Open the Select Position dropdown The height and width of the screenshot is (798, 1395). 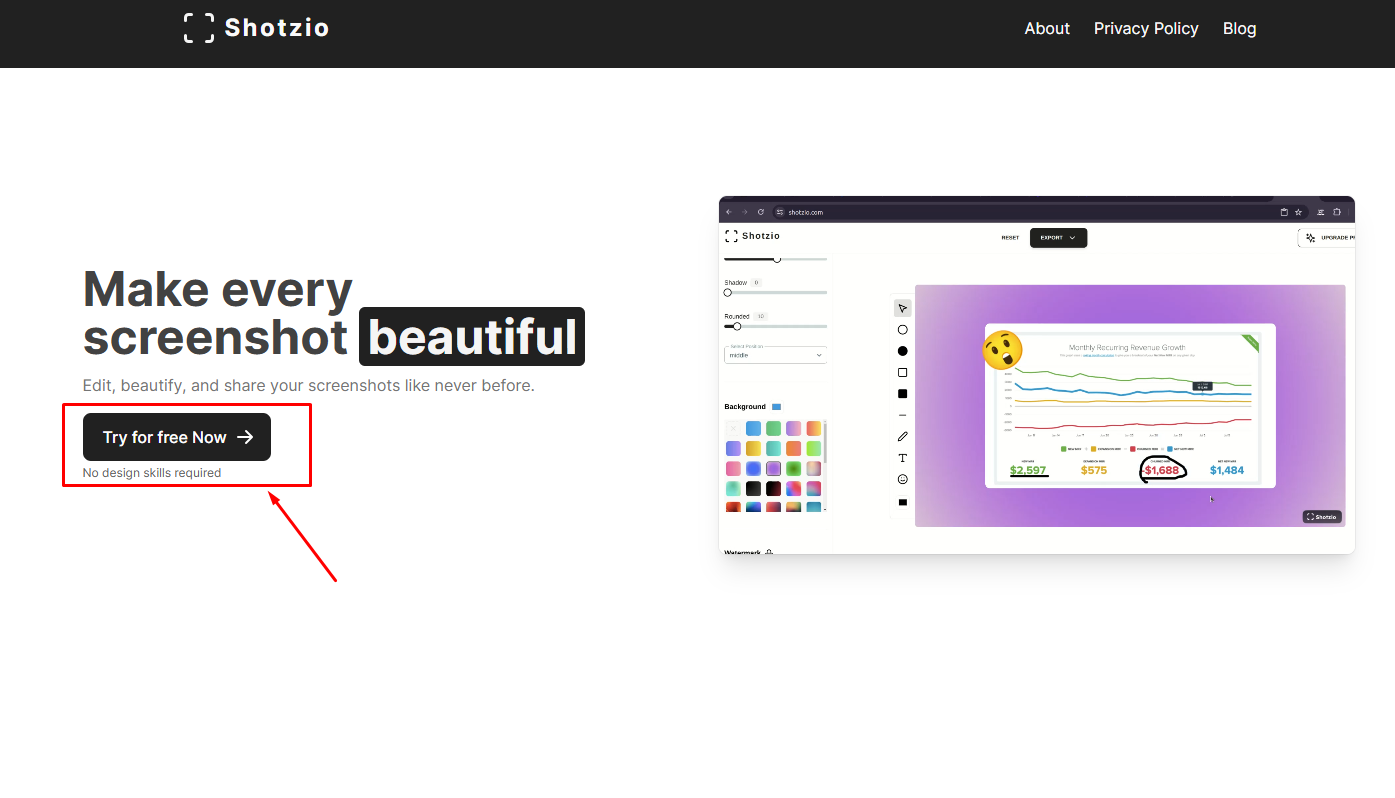(x=776, y=354)
